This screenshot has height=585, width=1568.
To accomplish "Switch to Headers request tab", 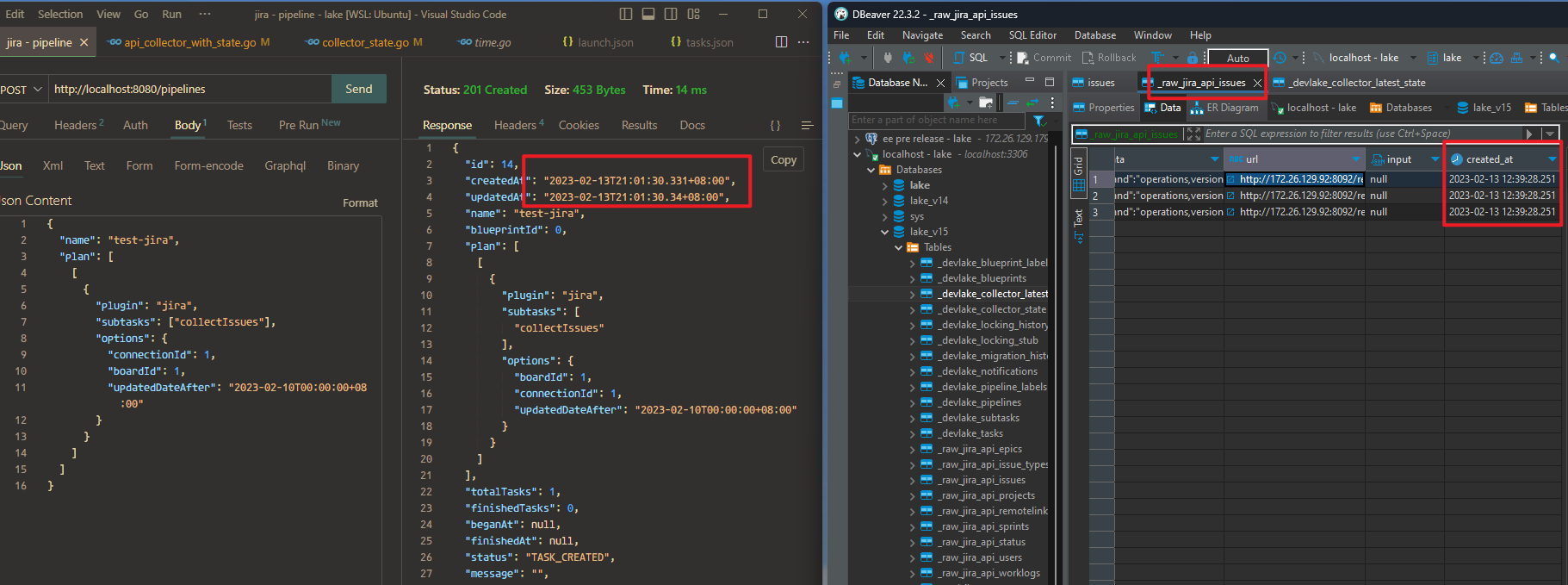I will (x=78, y=125).
